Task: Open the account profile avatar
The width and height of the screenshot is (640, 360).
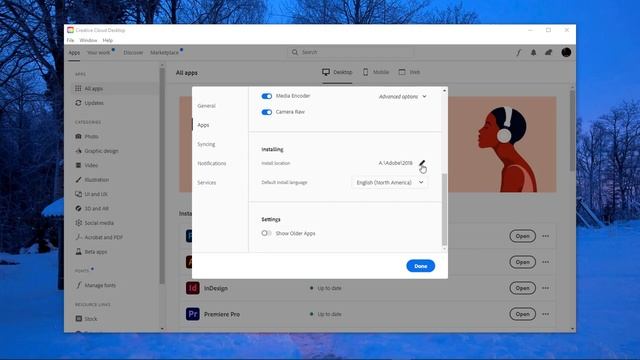Action: (566, 52)
